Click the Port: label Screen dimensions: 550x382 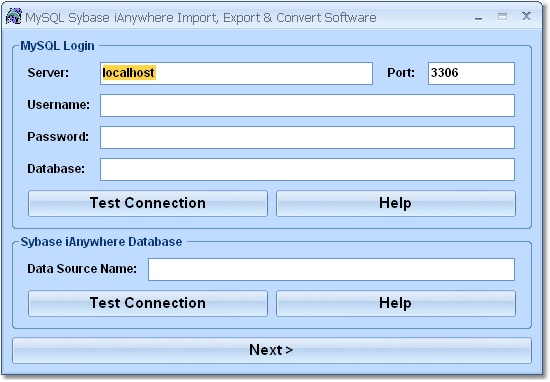[x=401, y=73]
